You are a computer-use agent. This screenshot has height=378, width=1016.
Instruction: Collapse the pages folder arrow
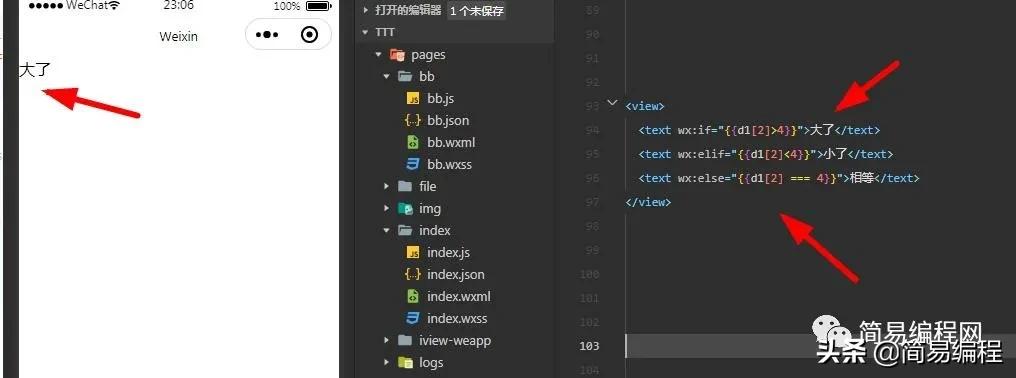click(378, 54)
